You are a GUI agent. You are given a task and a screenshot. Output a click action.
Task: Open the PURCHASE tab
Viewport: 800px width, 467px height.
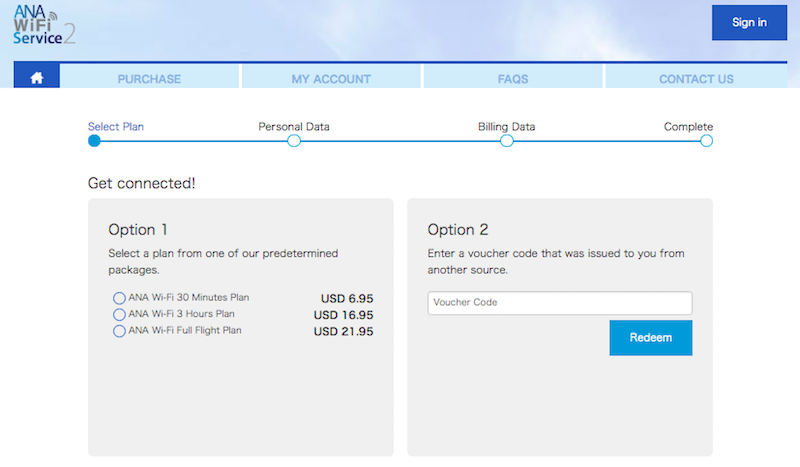point(149,77)
